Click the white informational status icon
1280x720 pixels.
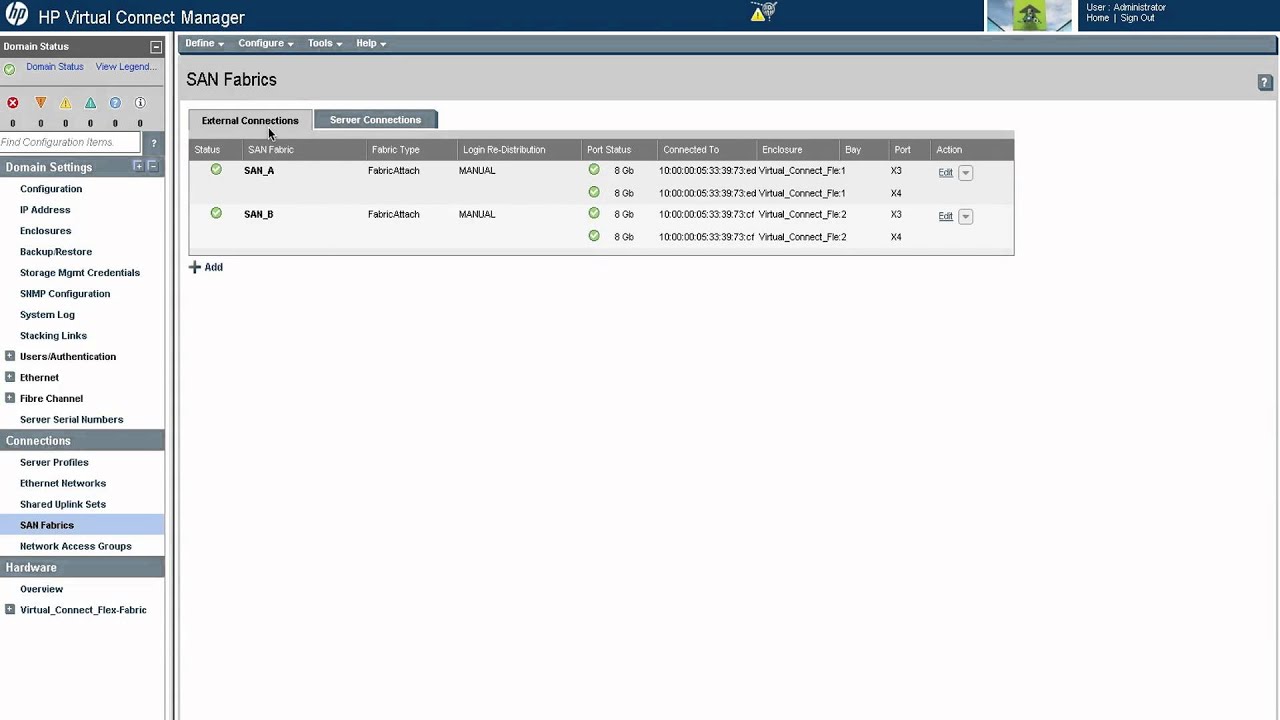[140, 103]
